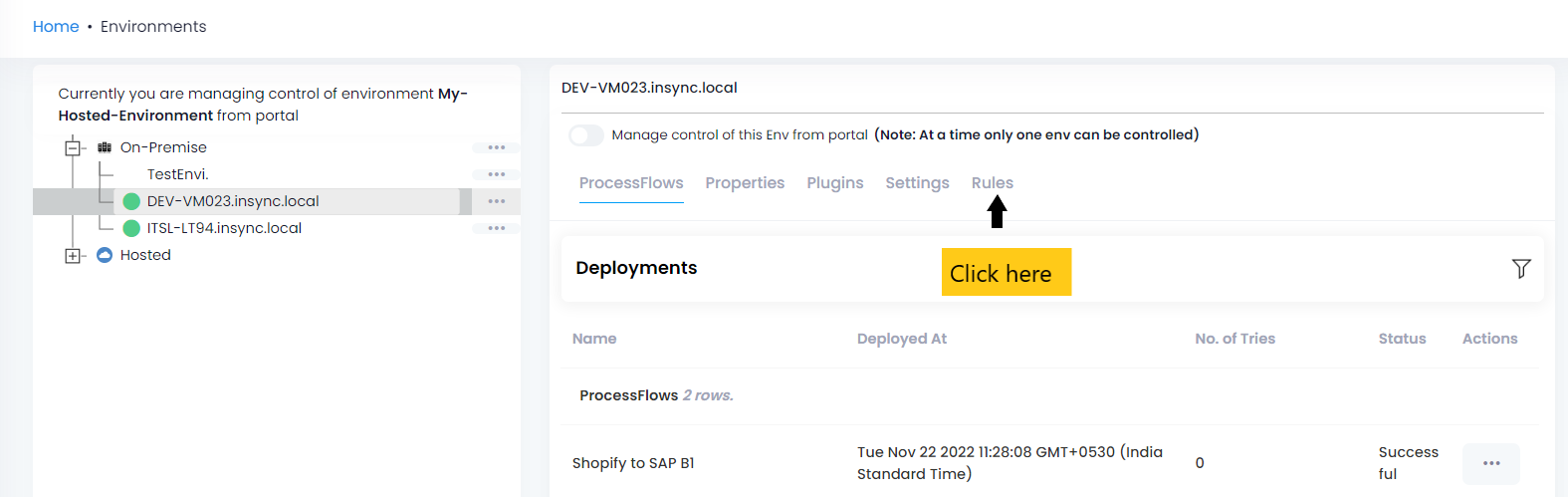Open options menu for On-Premise node

click(496, 147)
